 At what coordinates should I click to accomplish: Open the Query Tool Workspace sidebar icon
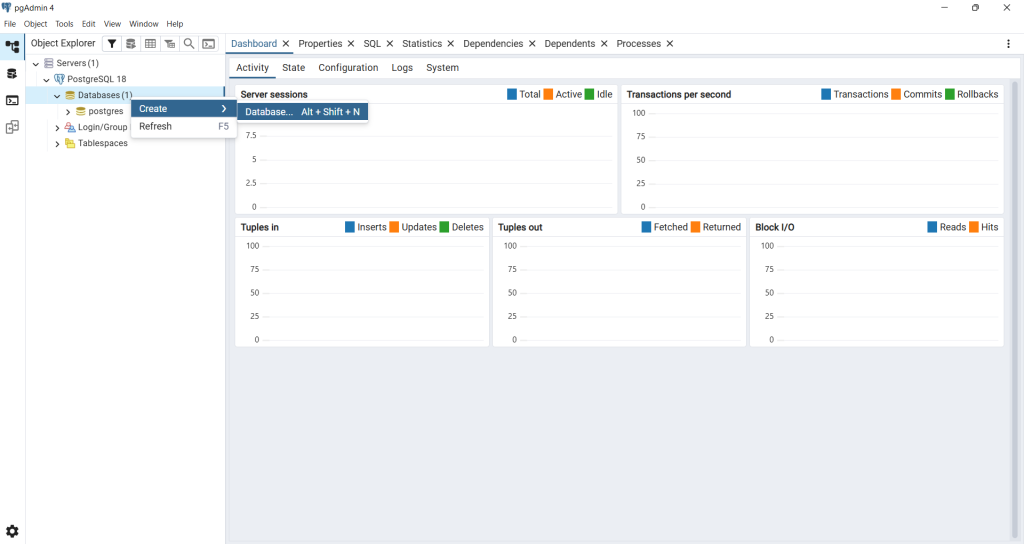click(x=12, y=73)
